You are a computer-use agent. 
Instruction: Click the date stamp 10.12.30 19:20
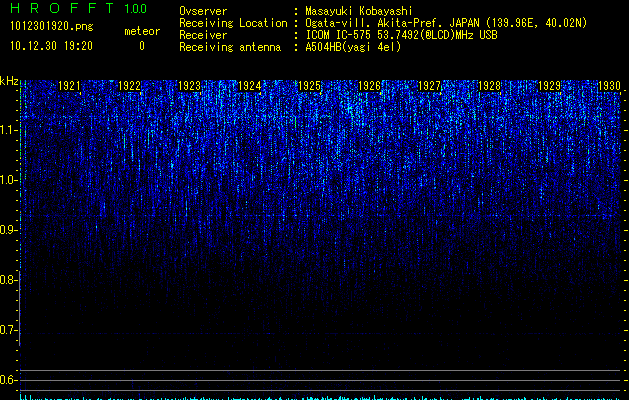tap(51, 46)
